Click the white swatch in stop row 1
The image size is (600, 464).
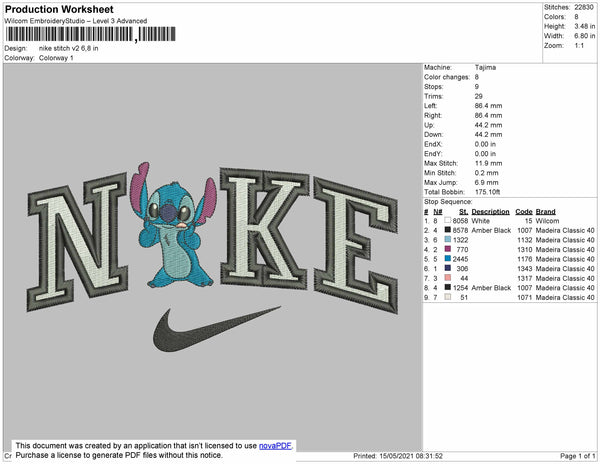(447, 221)
